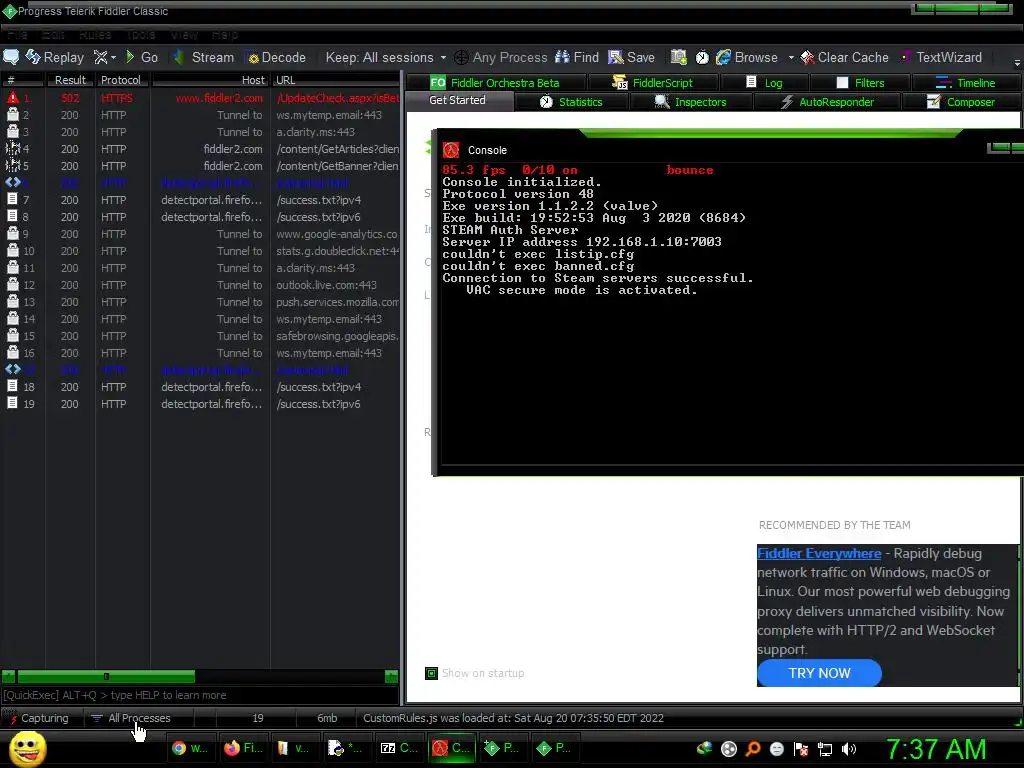Click the Result column header
Image resolution: width=1024 pixels, height=768 pixels.
70,80
